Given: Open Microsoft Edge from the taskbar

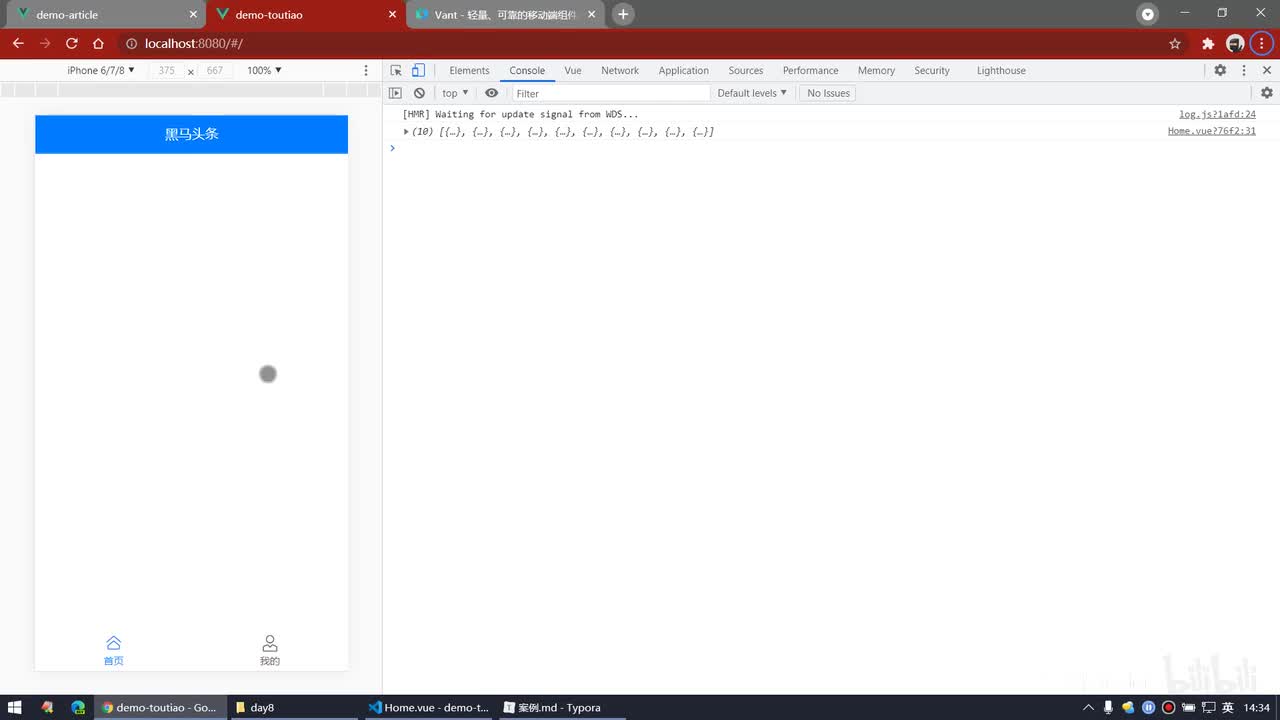Looking at the screenshot, I should tap(78, 707).
